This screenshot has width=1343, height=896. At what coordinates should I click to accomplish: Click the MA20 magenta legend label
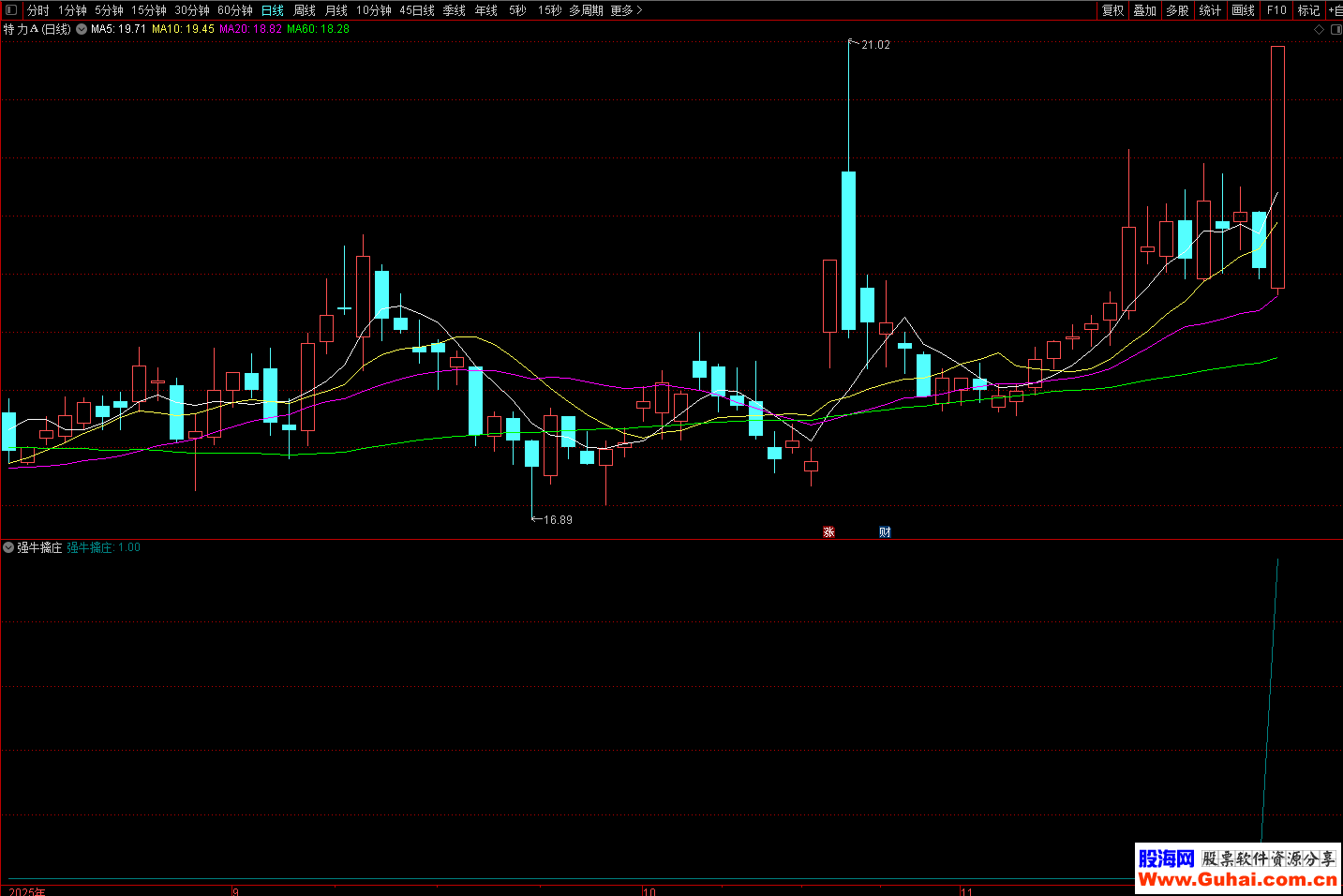click(250, 29)
